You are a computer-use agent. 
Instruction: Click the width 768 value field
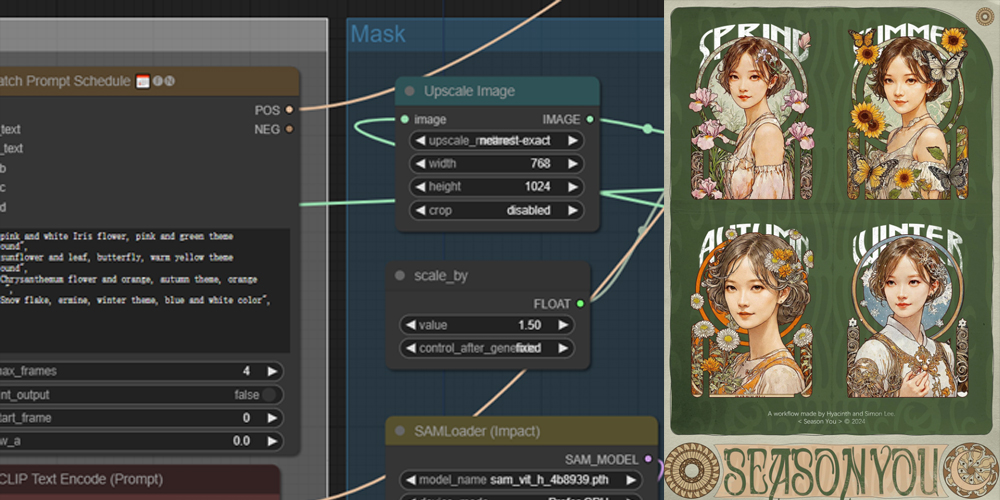click(496, 164)
